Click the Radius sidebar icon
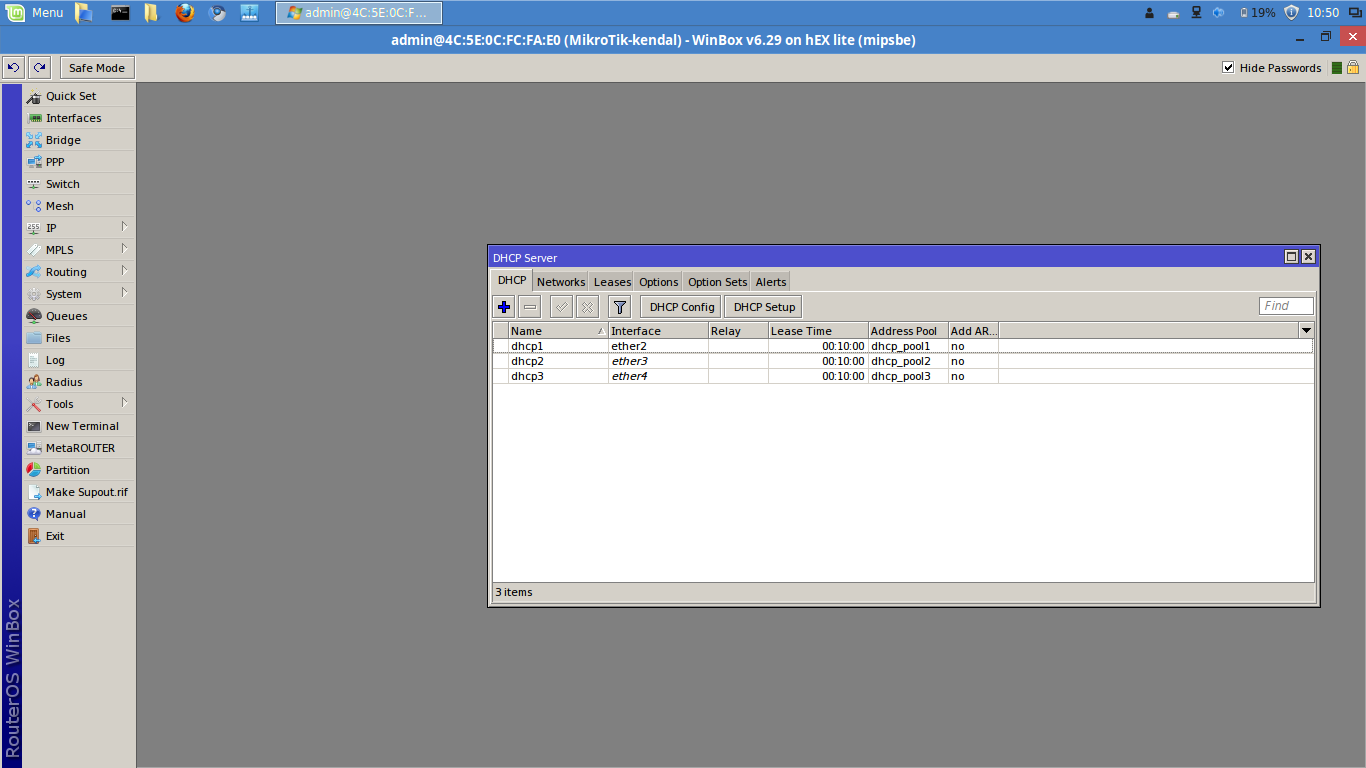The width and height of the screenshot is (1366, 768). [x=34, y=382]
